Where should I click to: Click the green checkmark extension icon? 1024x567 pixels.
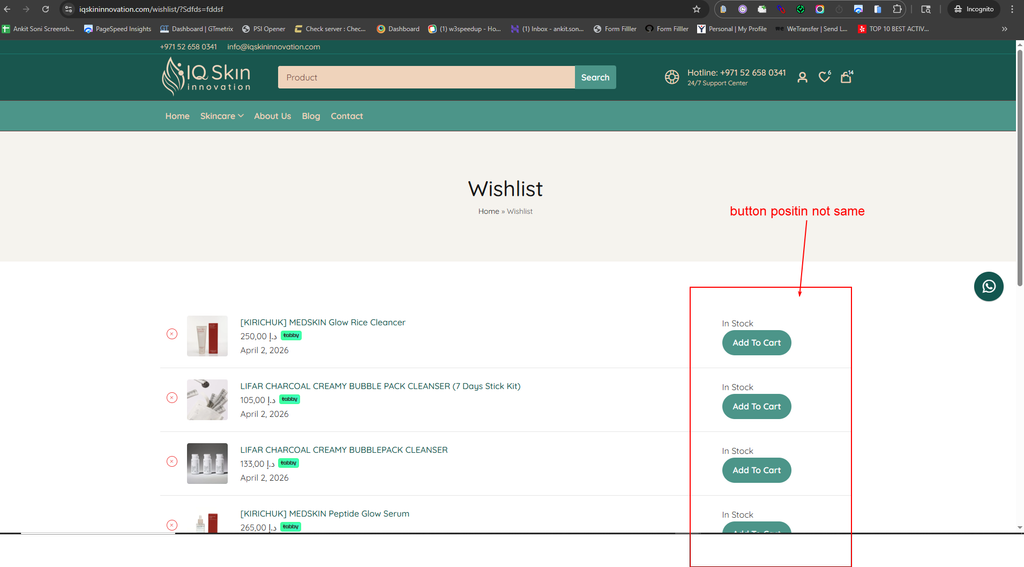[x=800, y=9]
